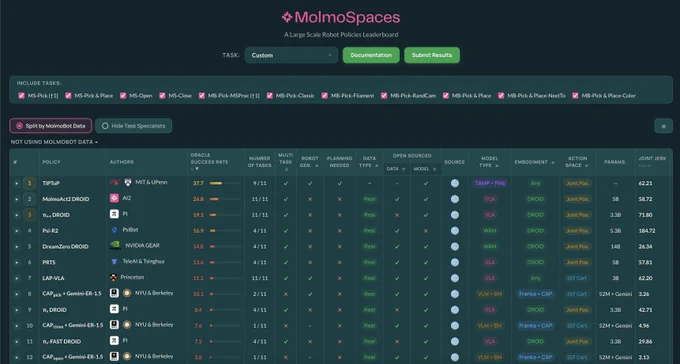
Task: Click the 9 / 11 task count cell
Action: click(x=259, y=184)
